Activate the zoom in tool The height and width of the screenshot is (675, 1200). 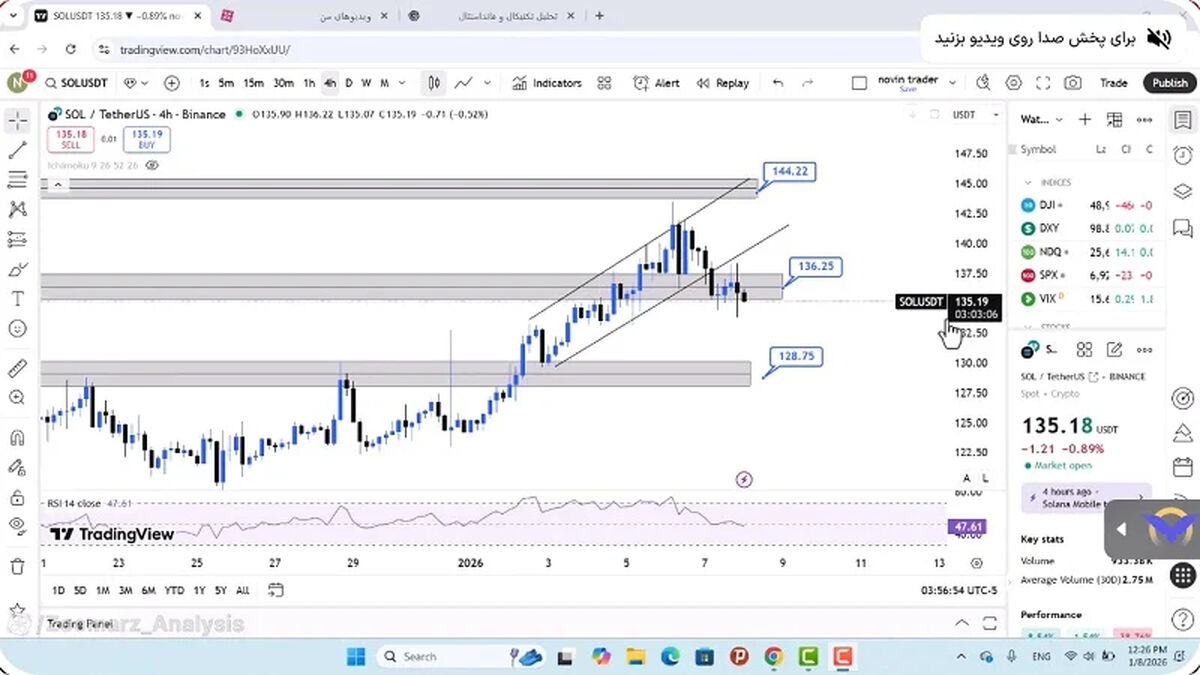tap(17, 398)
